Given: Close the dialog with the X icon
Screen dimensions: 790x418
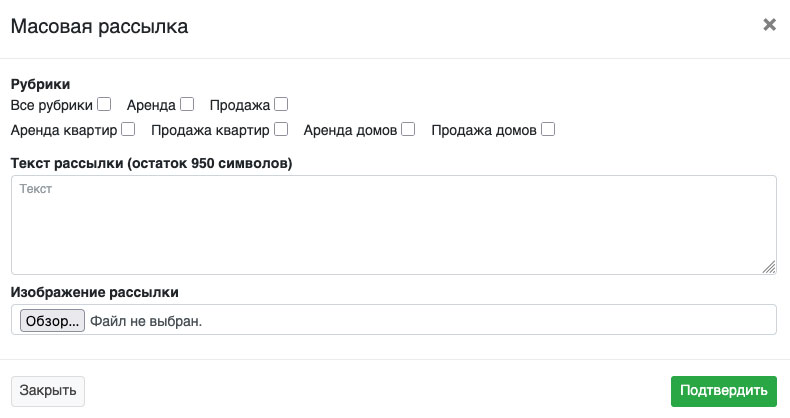Looking at the screenshot, I should coord(769,25).
